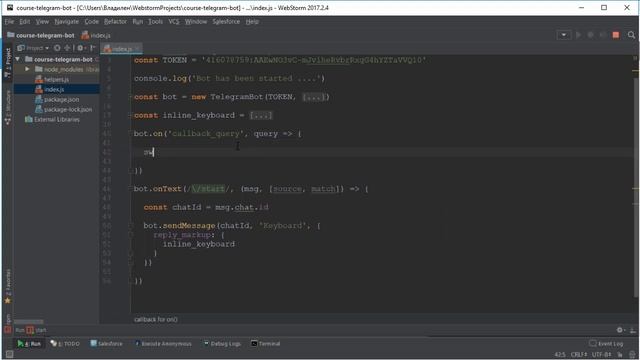Image resolution: width=640 pixels, height=360 pixels.
Task: Open the Terminal tool window
Action: pyautogui.click(x=265, y=344)
